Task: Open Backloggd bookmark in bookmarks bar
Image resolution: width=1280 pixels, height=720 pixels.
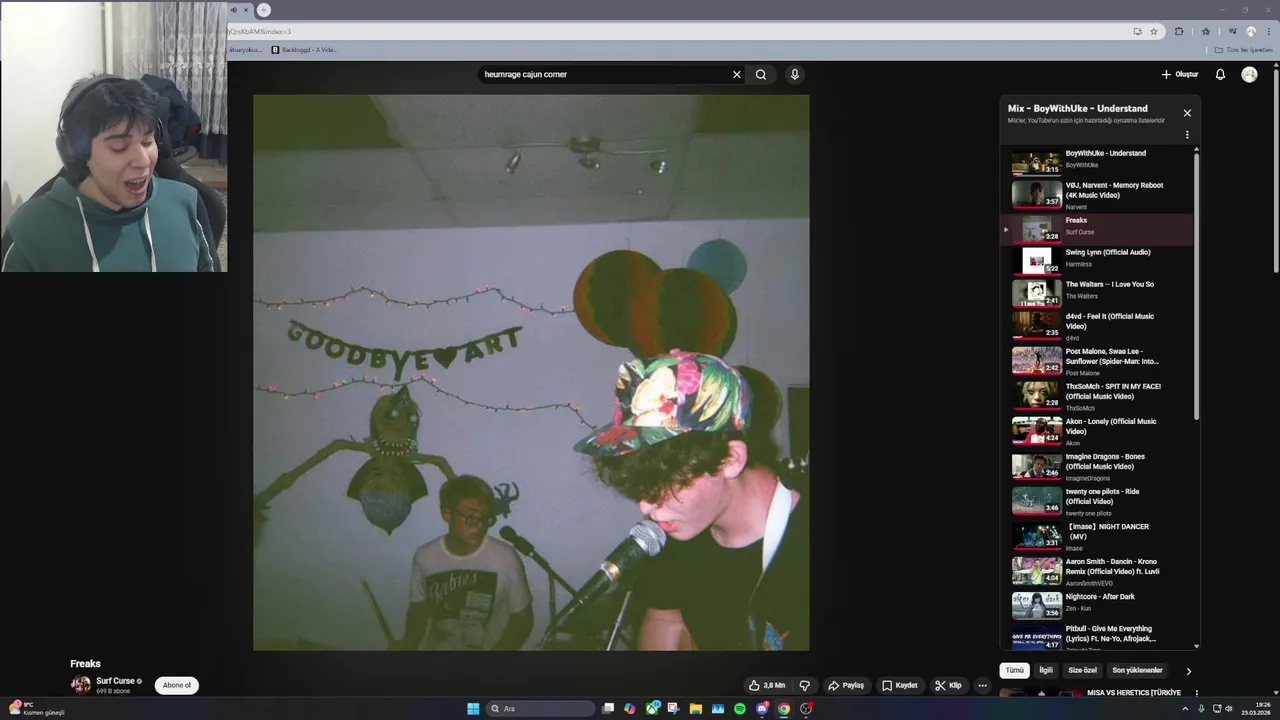Action: [x=304, y=49]
